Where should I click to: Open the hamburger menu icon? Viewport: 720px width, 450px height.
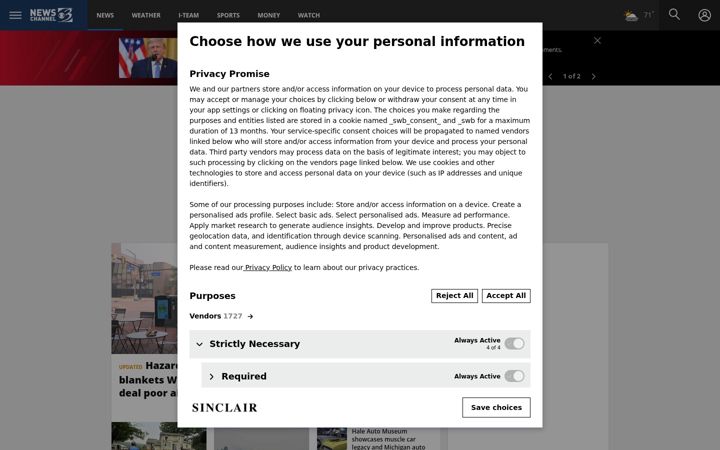15,15
